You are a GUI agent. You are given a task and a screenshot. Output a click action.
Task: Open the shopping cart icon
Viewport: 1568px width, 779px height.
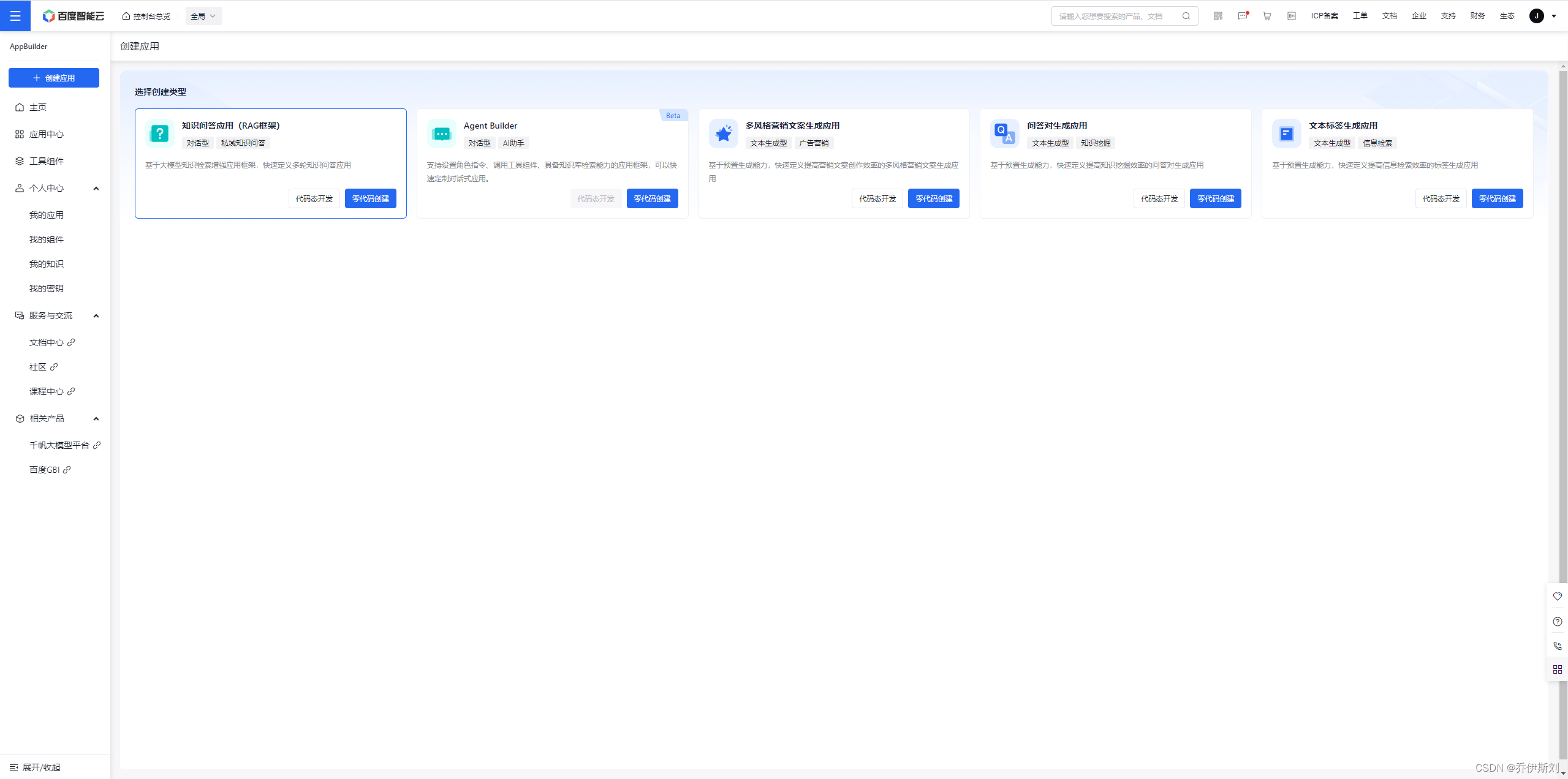click(x=1267, y=16)
